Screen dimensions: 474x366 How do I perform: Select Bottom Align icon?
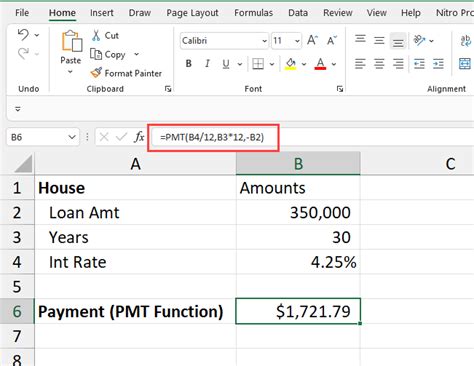pyautogui.click(x=398, y=41)
